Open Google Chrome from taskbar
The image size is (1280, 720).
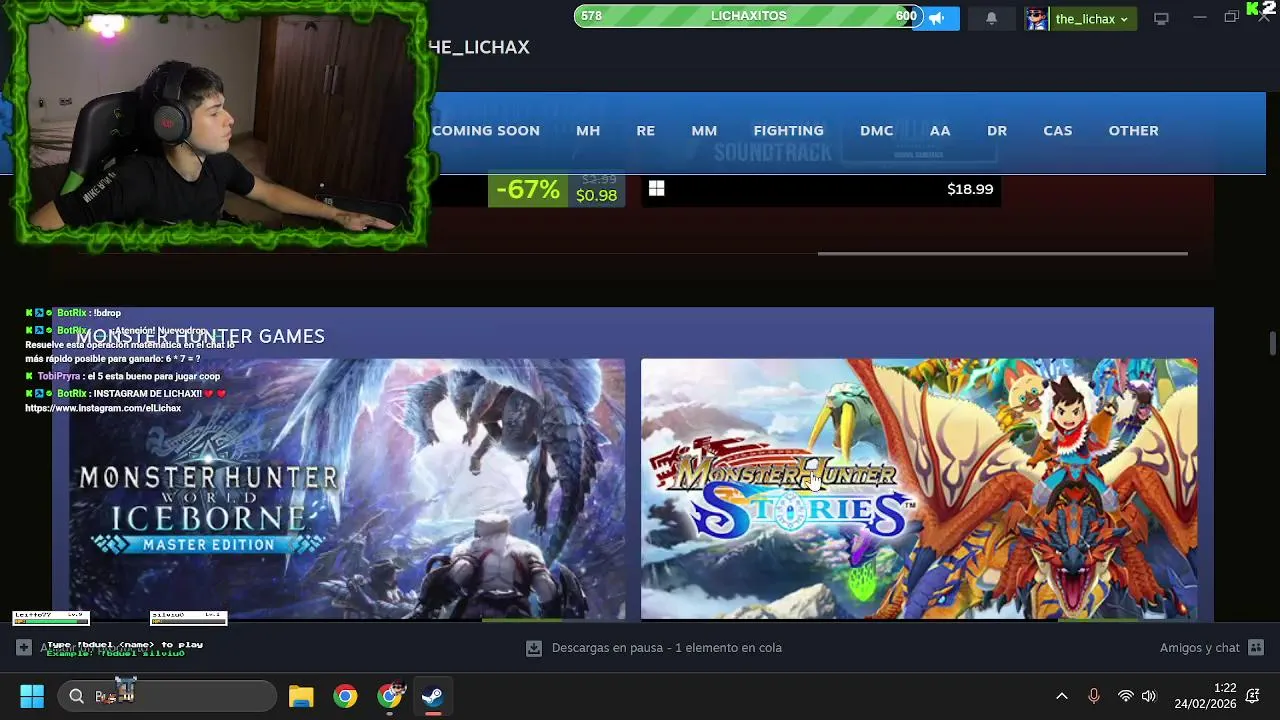click(345, 696)
